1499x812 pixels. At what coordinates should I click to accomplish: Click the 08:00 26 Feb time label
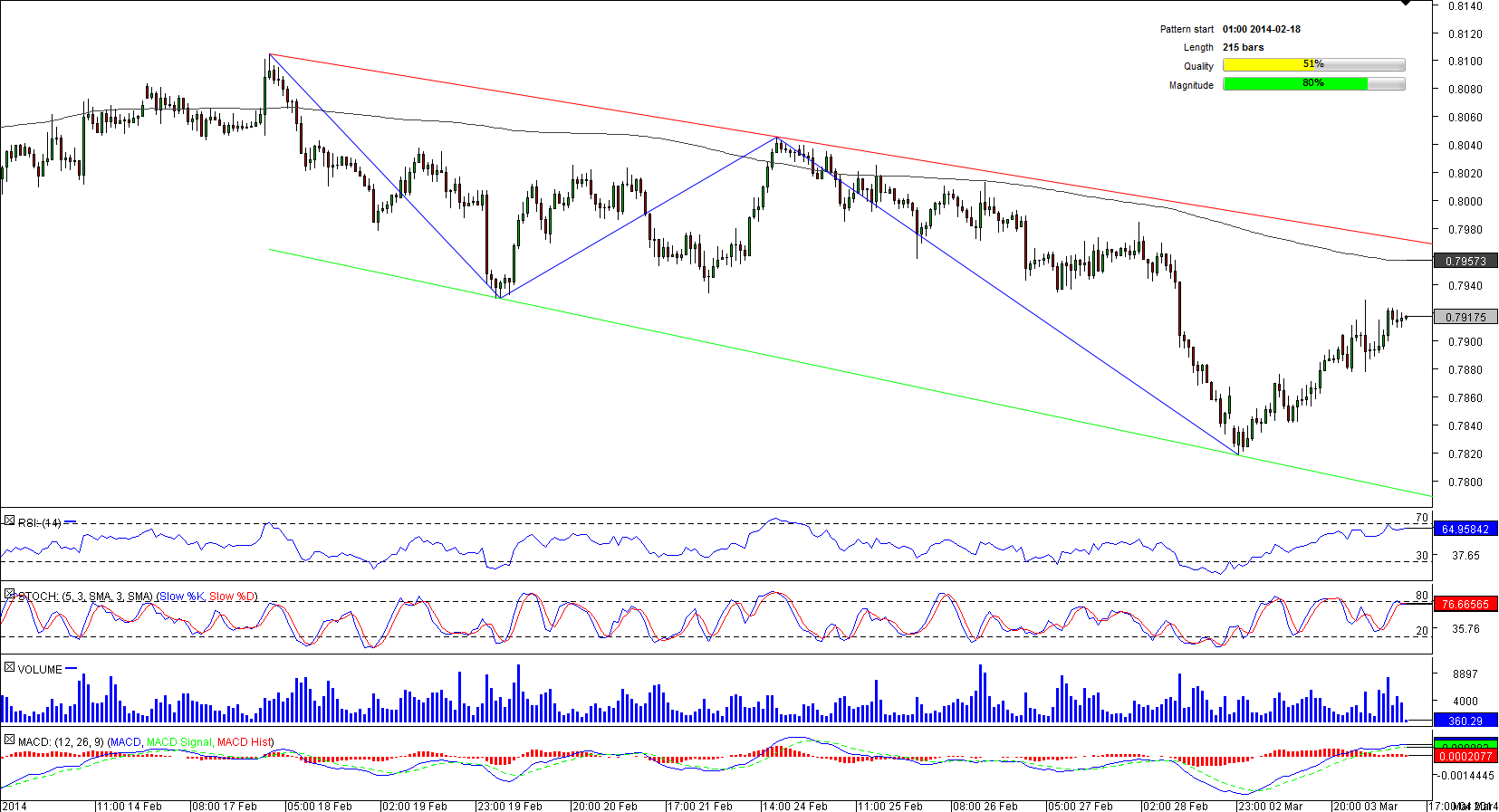point(985,806)
